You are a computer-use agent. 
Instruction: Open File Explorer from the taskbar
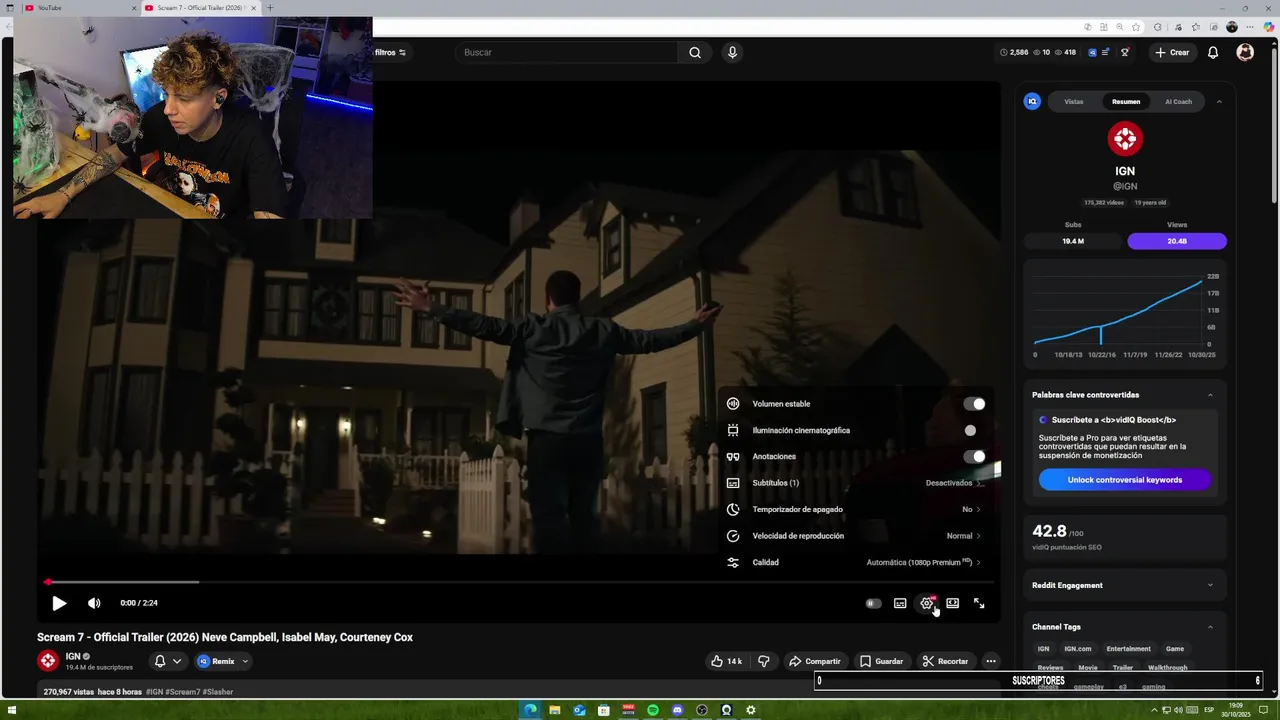pos(555,710)
